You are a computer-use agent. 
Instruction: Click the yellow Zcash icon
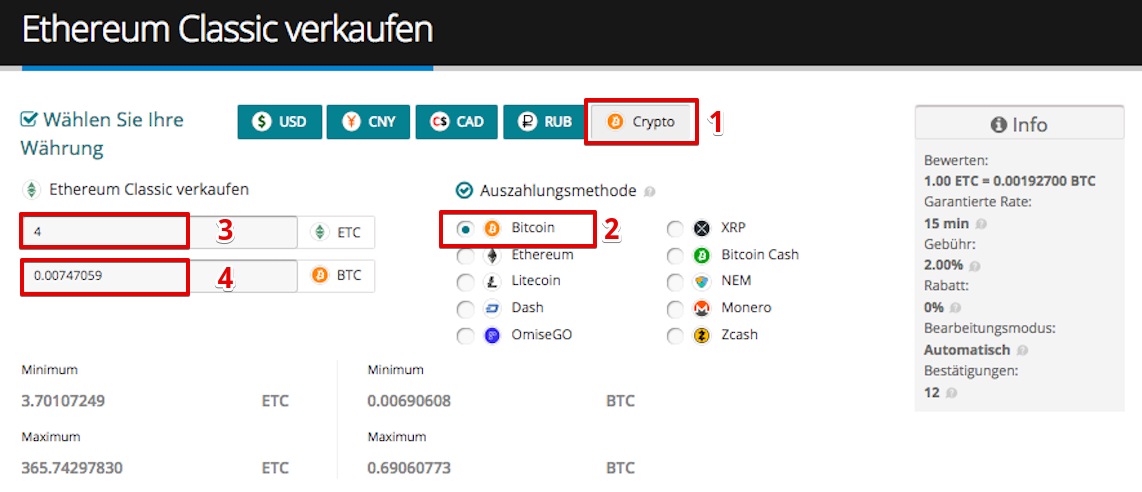click(x=702, y=336)
